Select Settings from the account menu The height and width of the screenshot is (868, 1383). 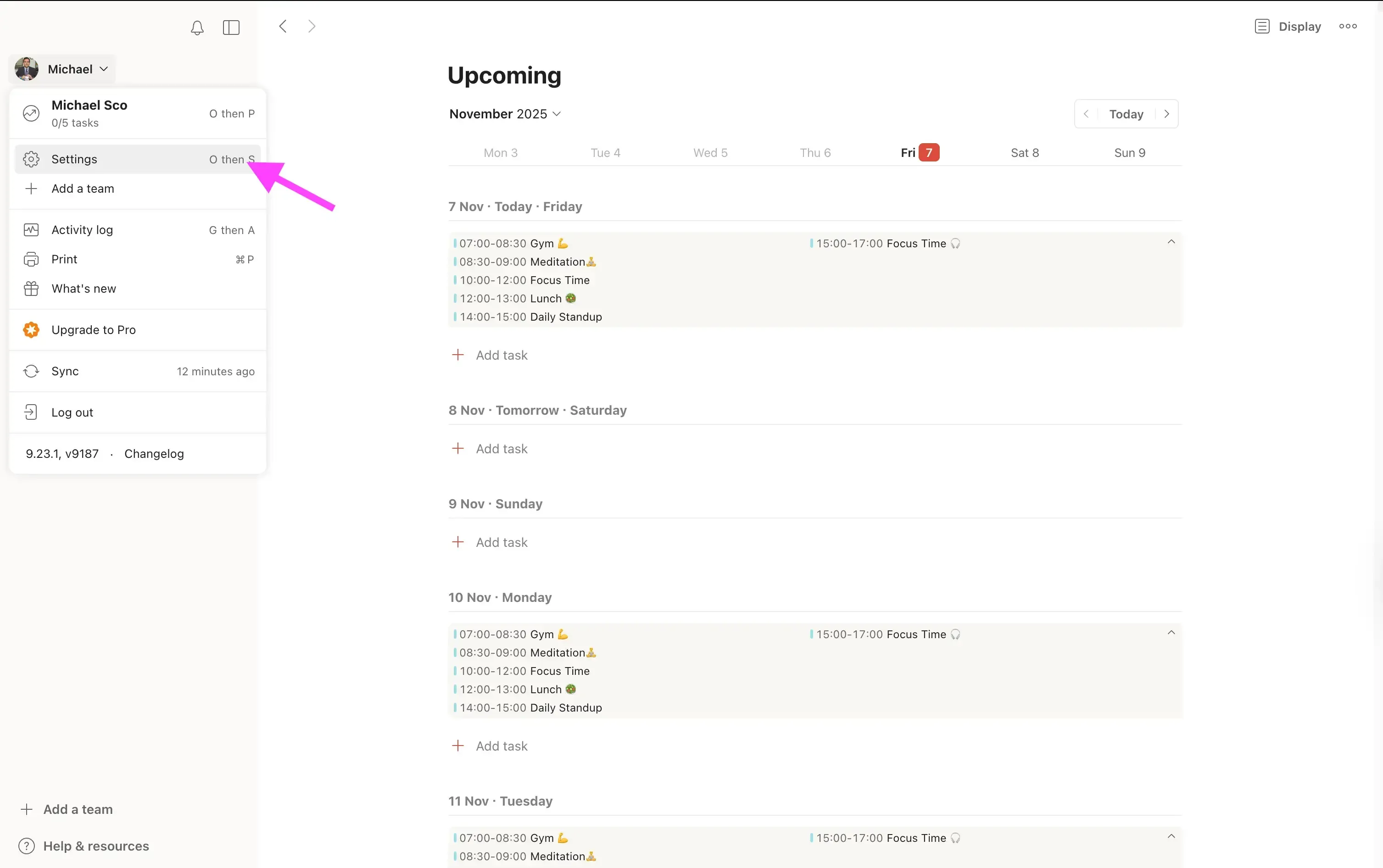75,159
